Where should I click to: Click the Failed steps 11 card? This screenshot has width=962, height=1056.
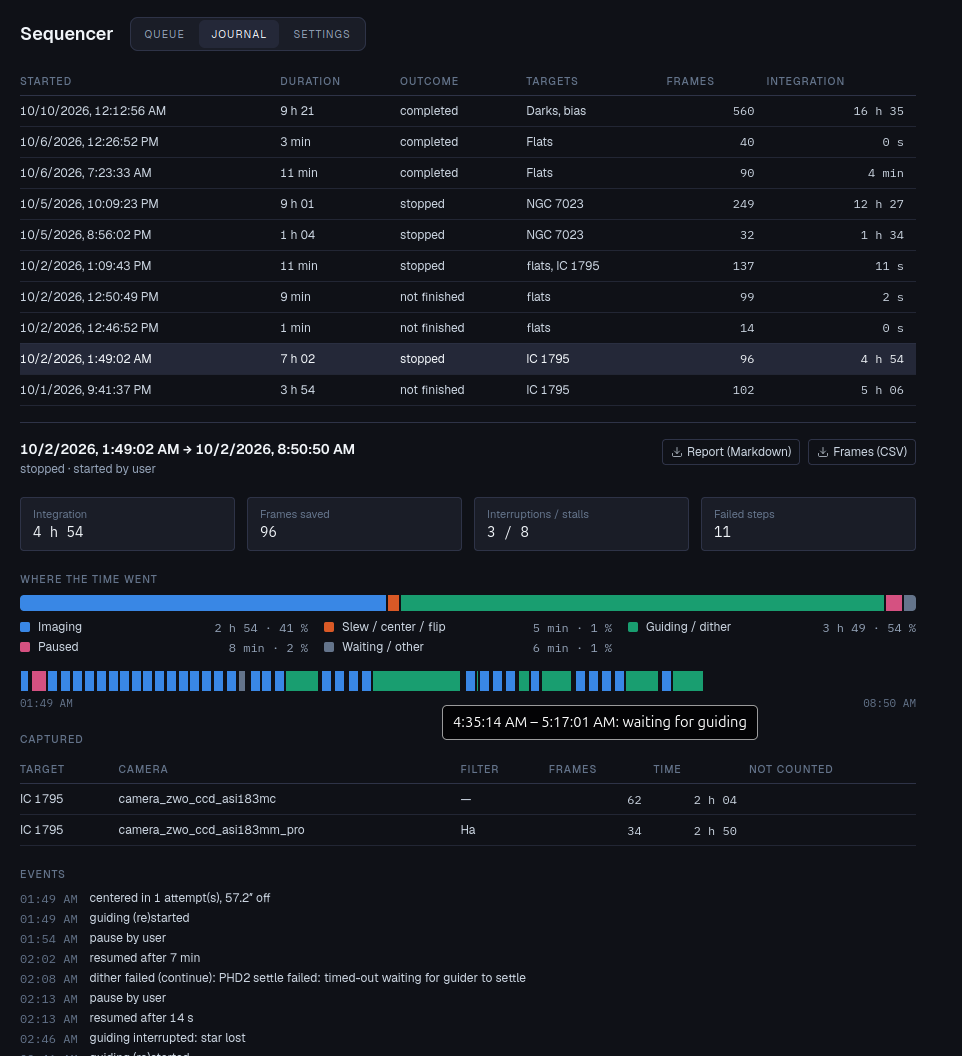click(x=808, y=524)
